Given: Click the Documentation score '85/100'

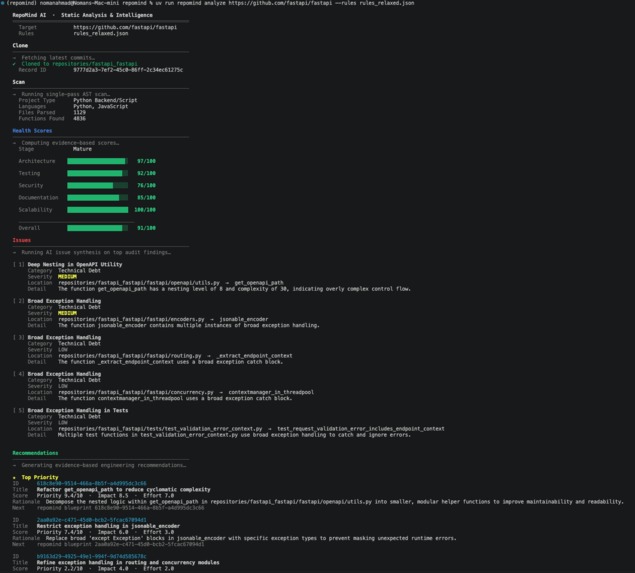Looking at the screenshot, I should (x=146, y=197).
